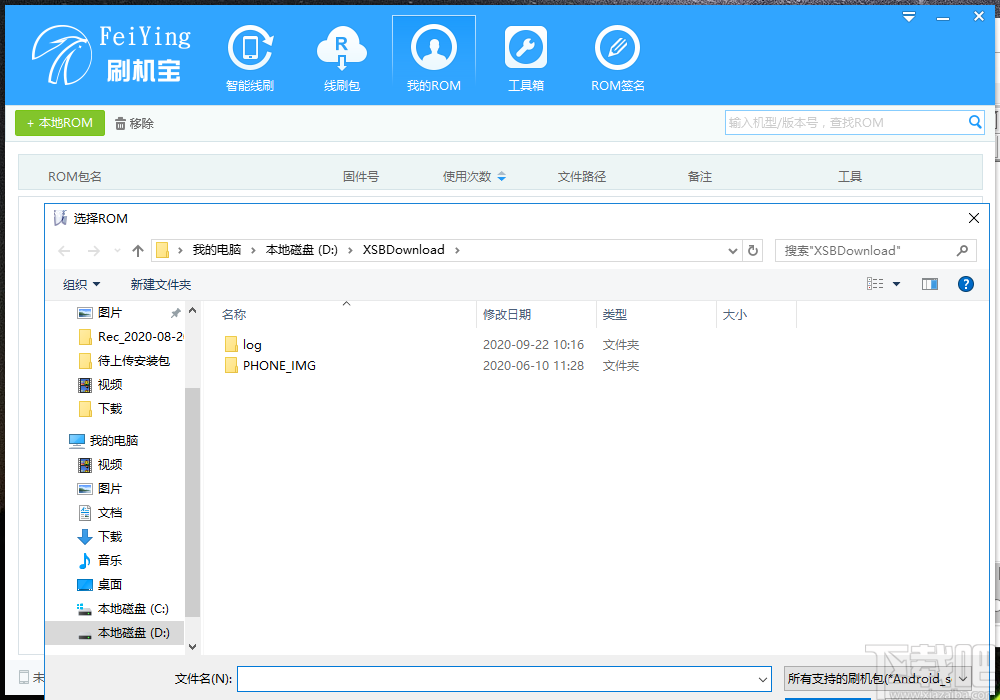The image size is (1000, 700).
Task: Click the 移除 remove button
Action: coord(135,124)
